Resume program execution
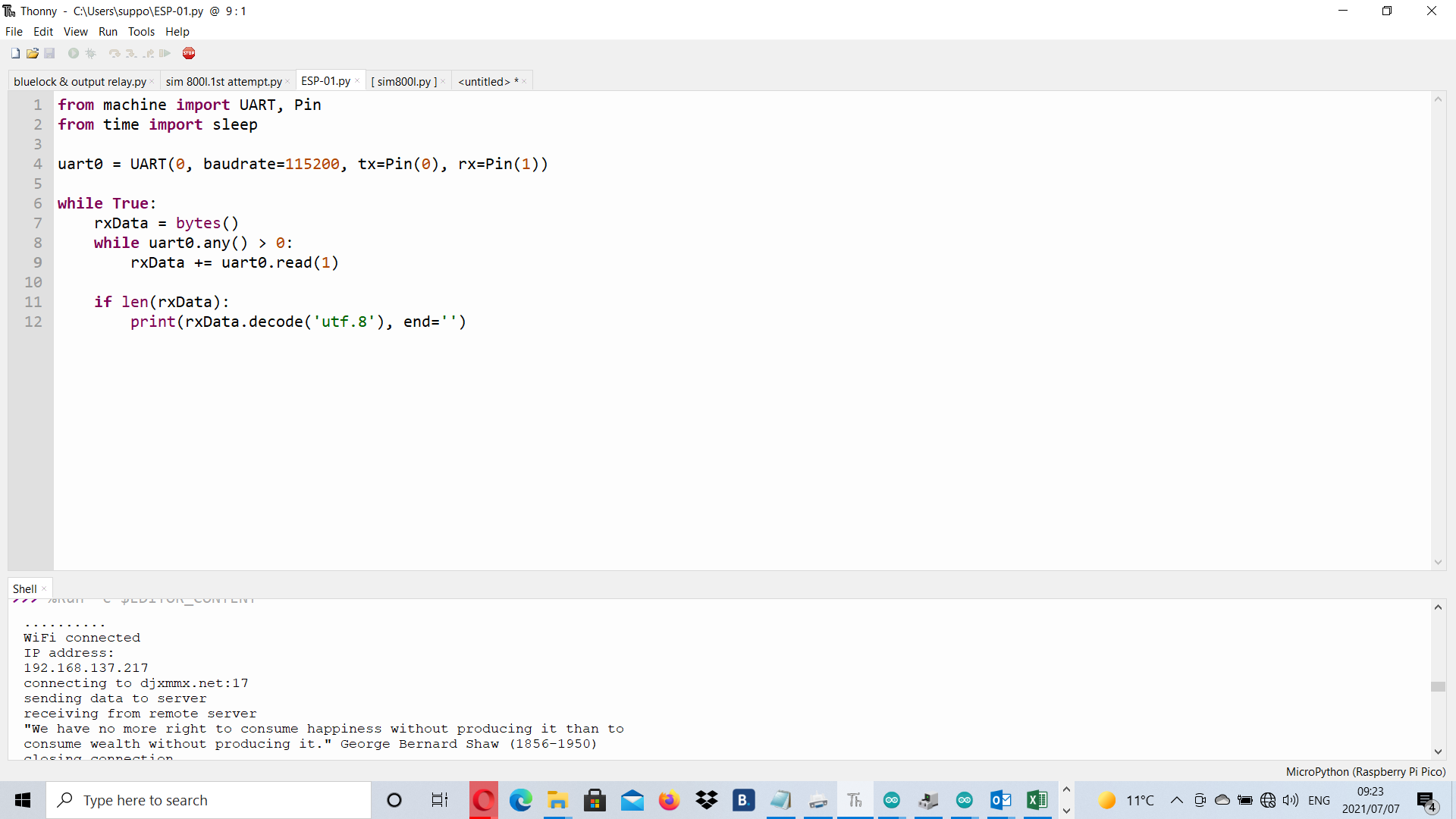Viewport: 1456px width, 819px height. click(165, 53)
